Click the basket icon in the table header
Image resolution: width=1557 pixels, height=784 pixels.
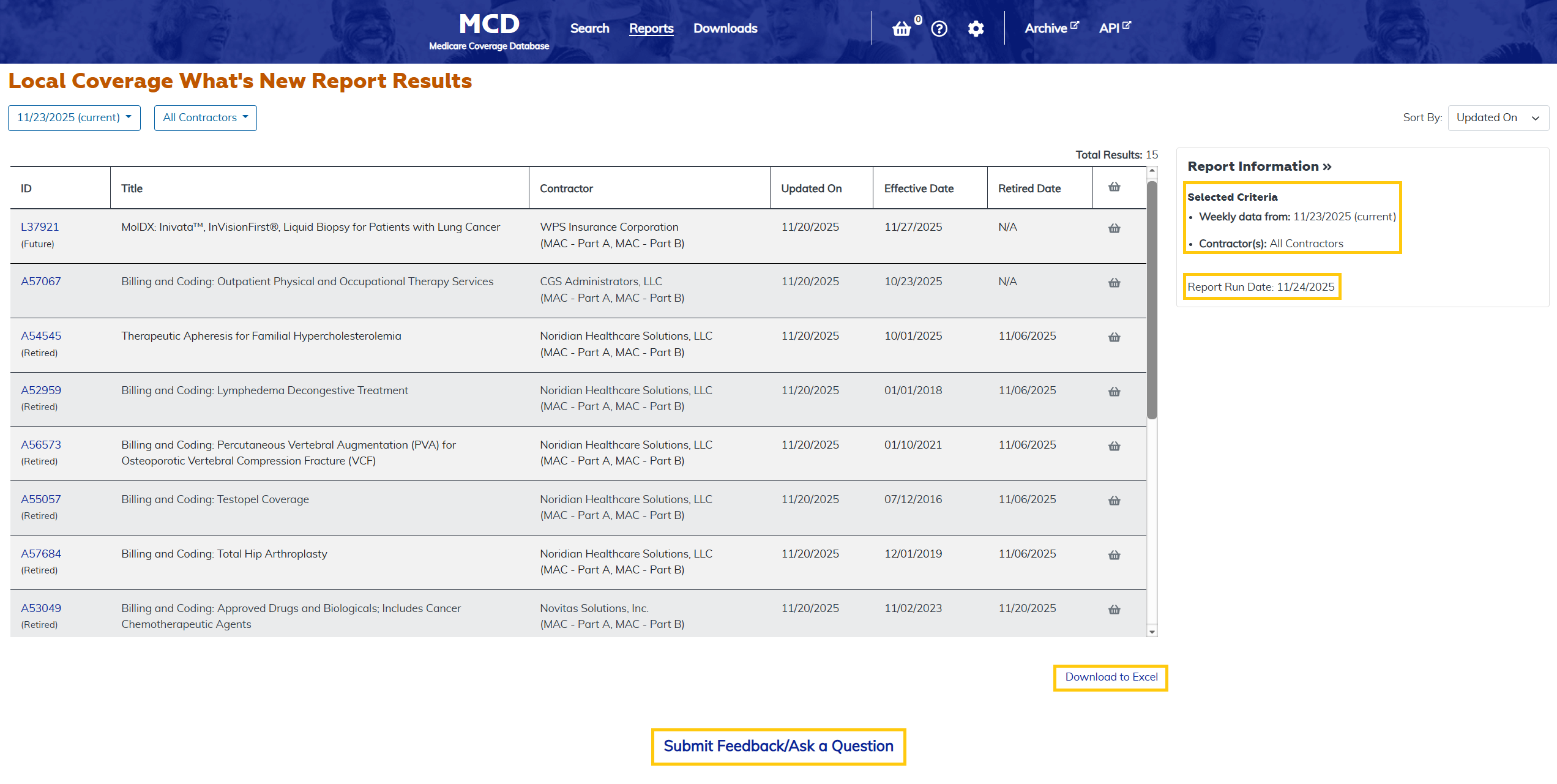pos(1114,187)
